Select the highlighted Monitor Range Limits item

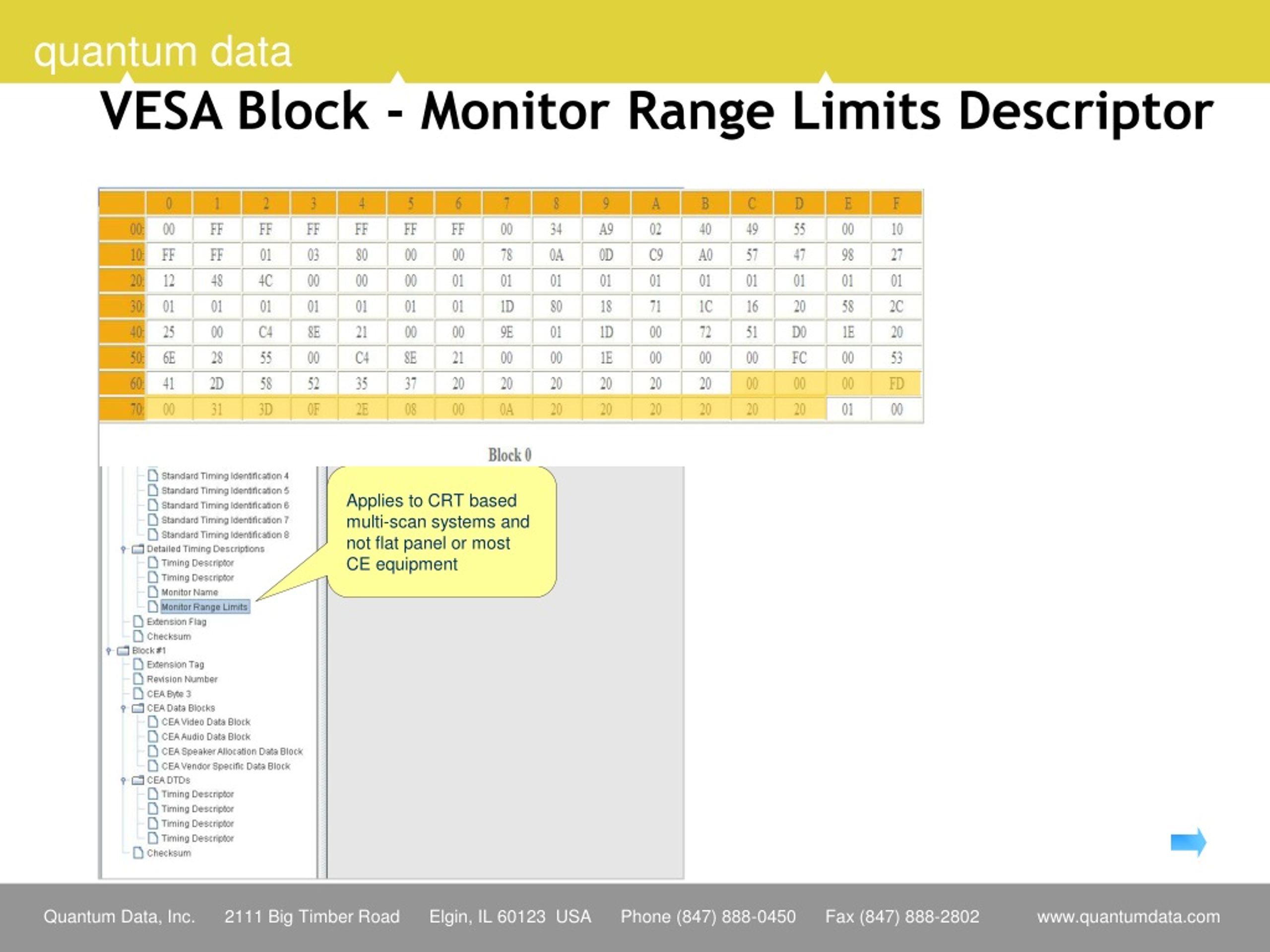click(x=204, y=606)
